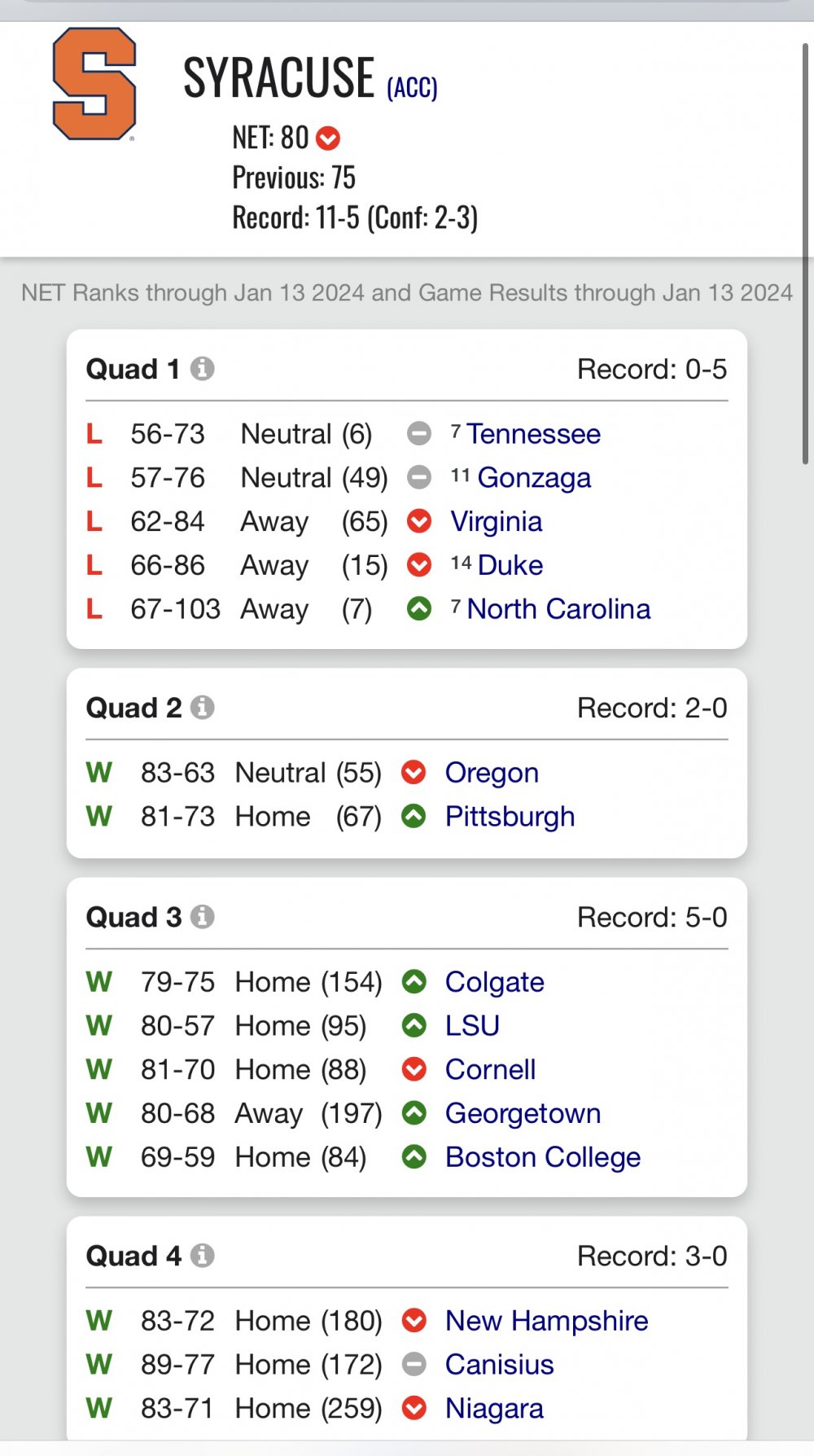
Task: Open the Gonzaga team link
Action: (534, 478)
